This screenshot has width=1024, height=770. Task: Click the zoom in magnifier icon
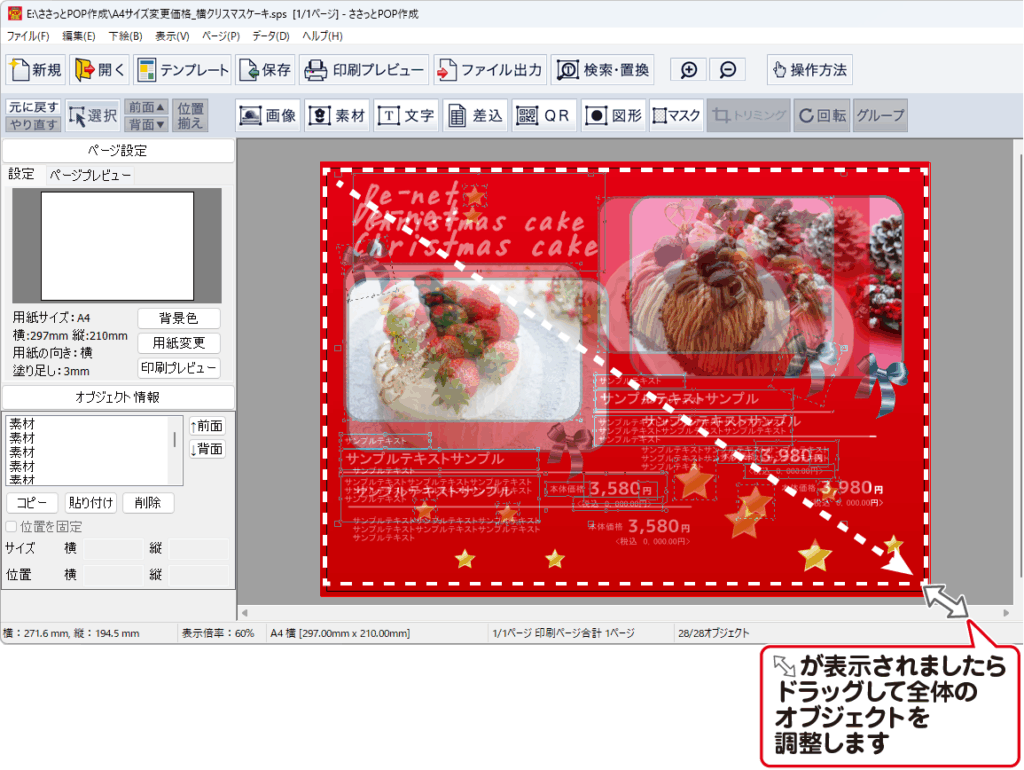(689, 70)
